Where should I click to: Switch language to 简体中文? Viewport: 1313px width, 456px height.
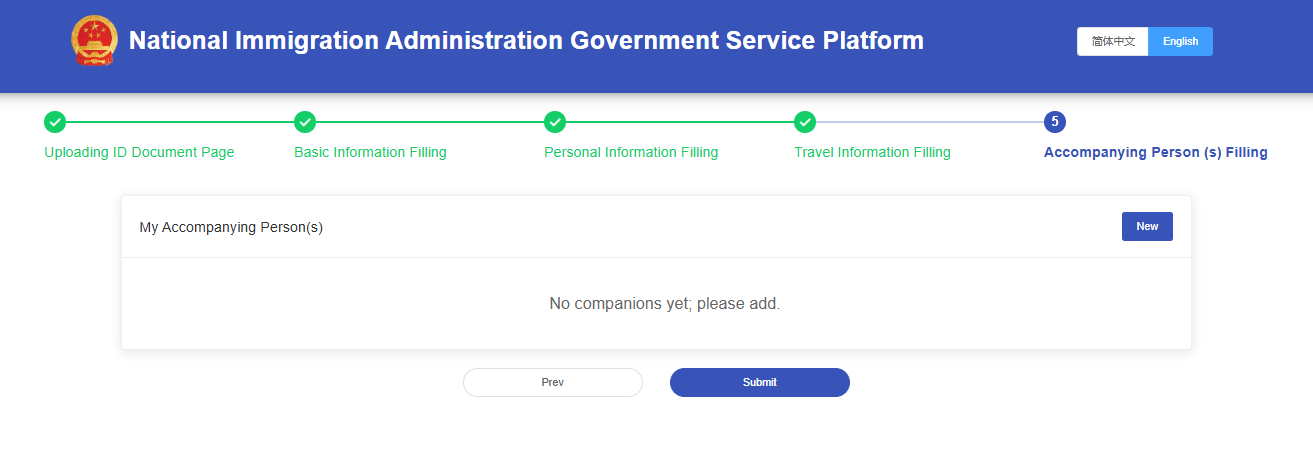(x=1113, y=42)
